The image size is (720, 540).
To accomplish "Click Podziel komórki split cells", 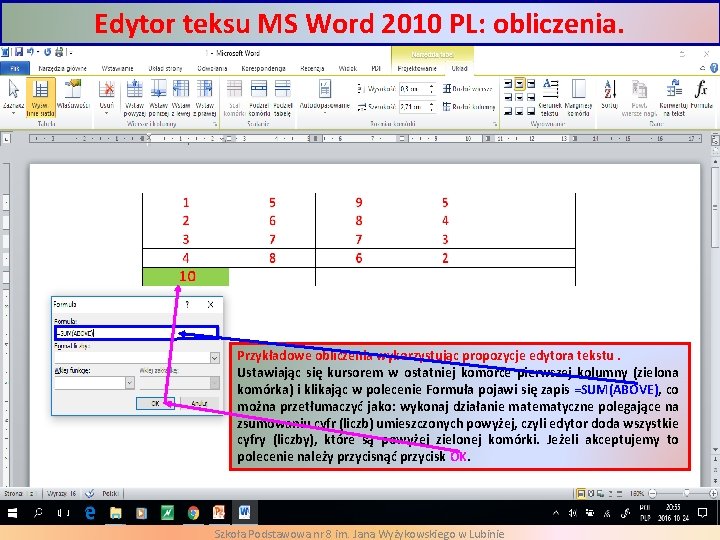I will pos(259,97).
